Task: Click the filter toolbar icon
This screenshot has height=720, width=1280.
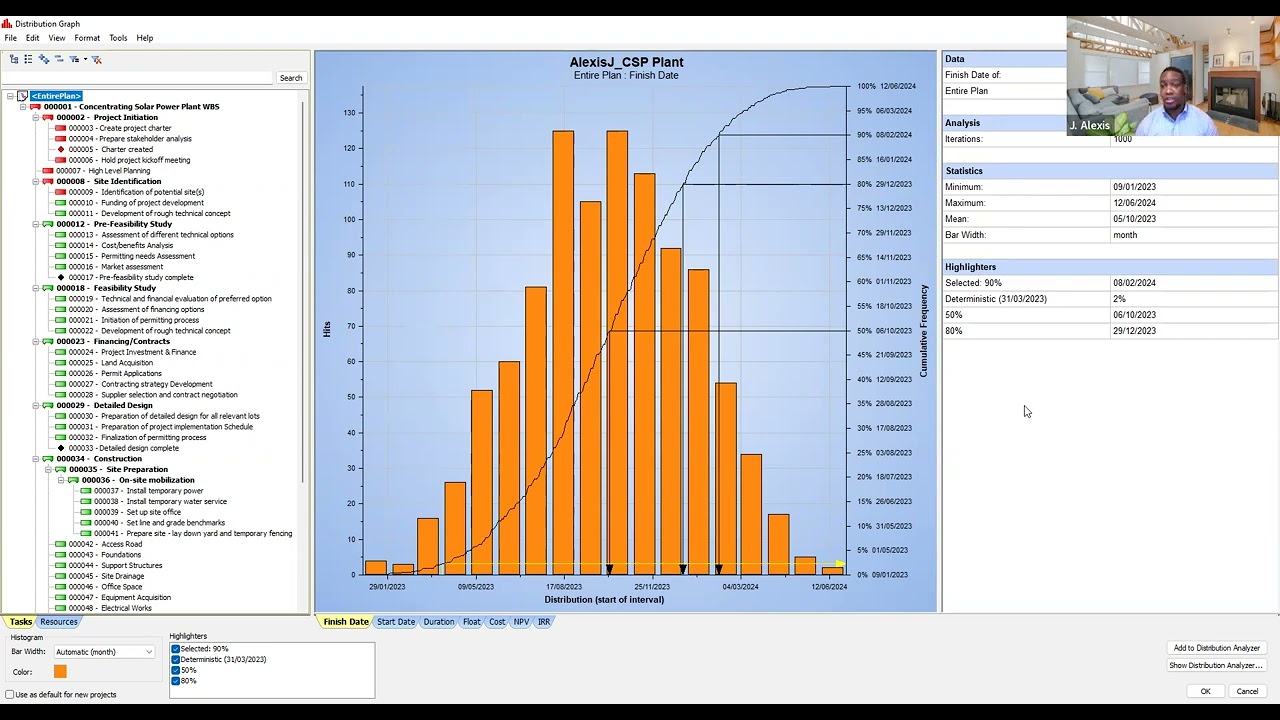Action: click(74, 59)
